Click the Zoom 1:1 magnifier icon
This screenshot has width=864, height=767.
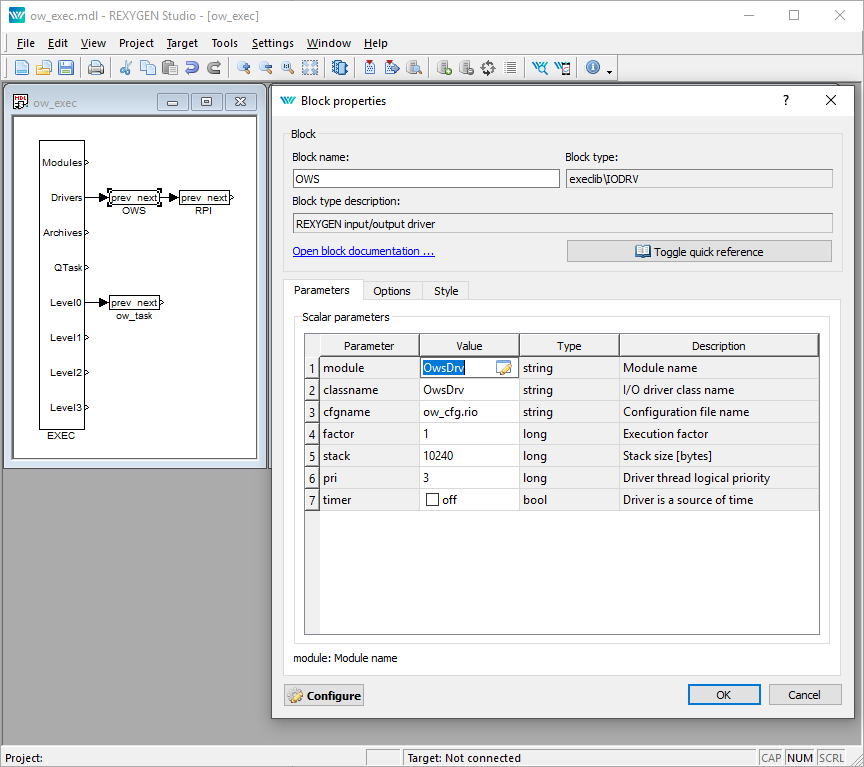tap(288, 68)
